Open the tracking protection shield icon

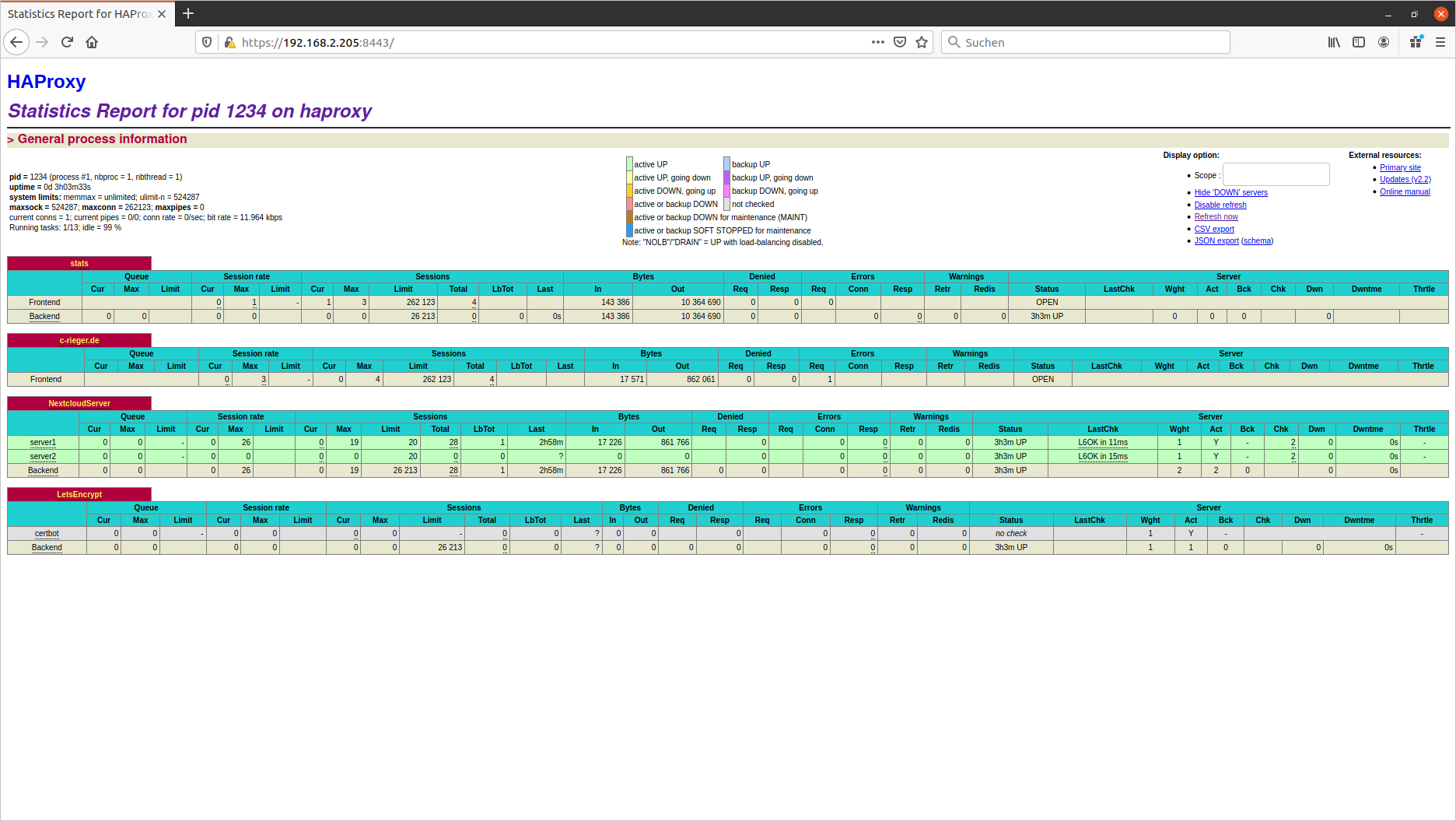coord(207,42)
